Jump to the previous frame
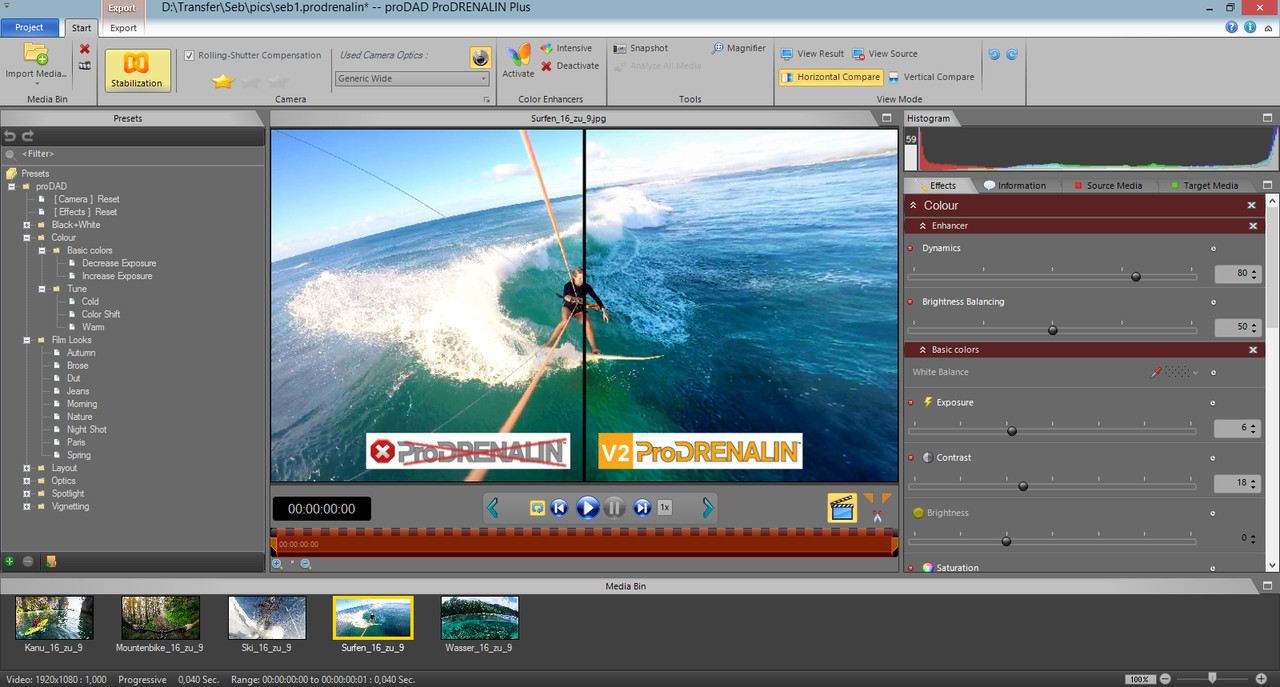The height and width of the screenshot is (687, 1280). tap(560, 508)
